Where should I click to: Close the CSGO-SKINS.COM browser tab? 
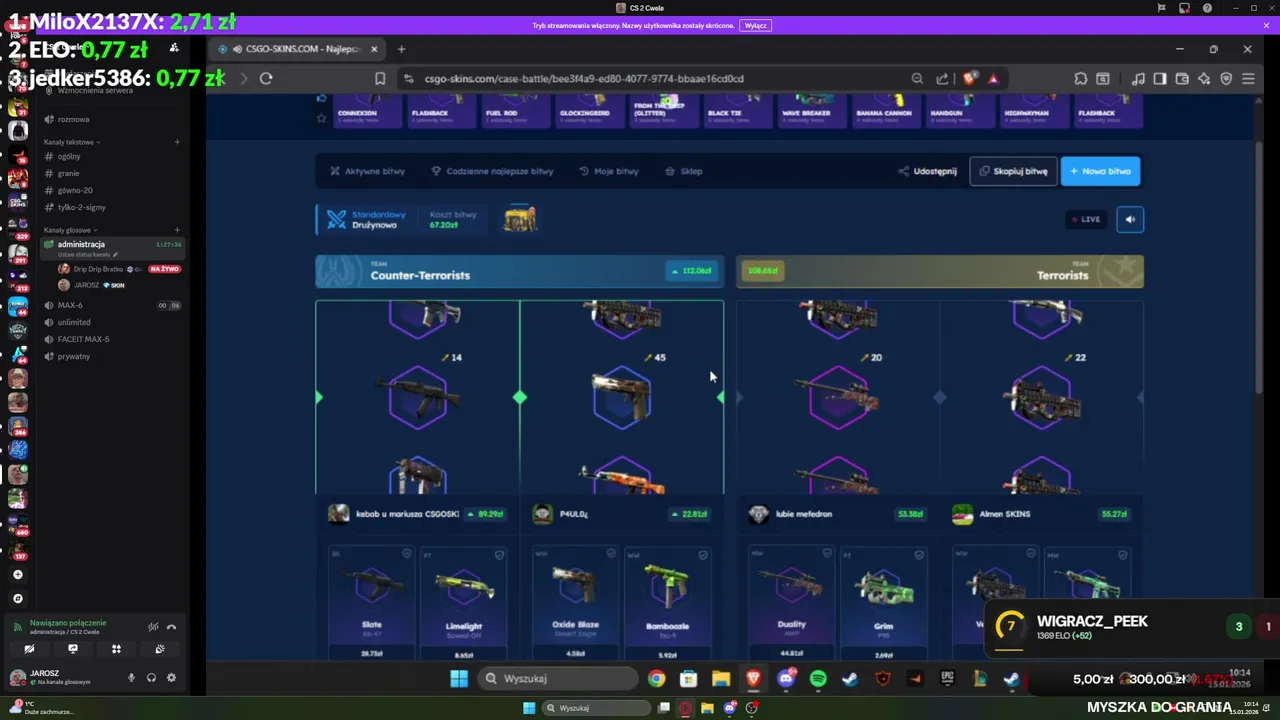coord(374,49)
